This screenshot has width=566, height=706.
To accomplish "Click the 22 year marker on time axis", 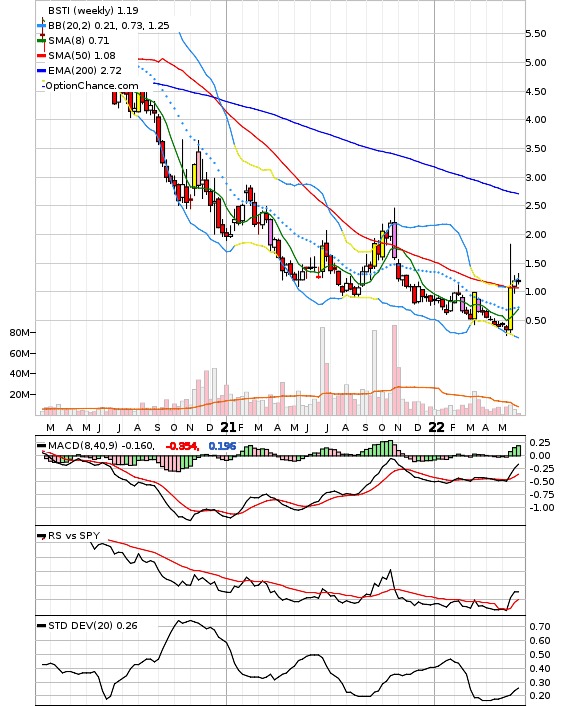I will [436, 427].
